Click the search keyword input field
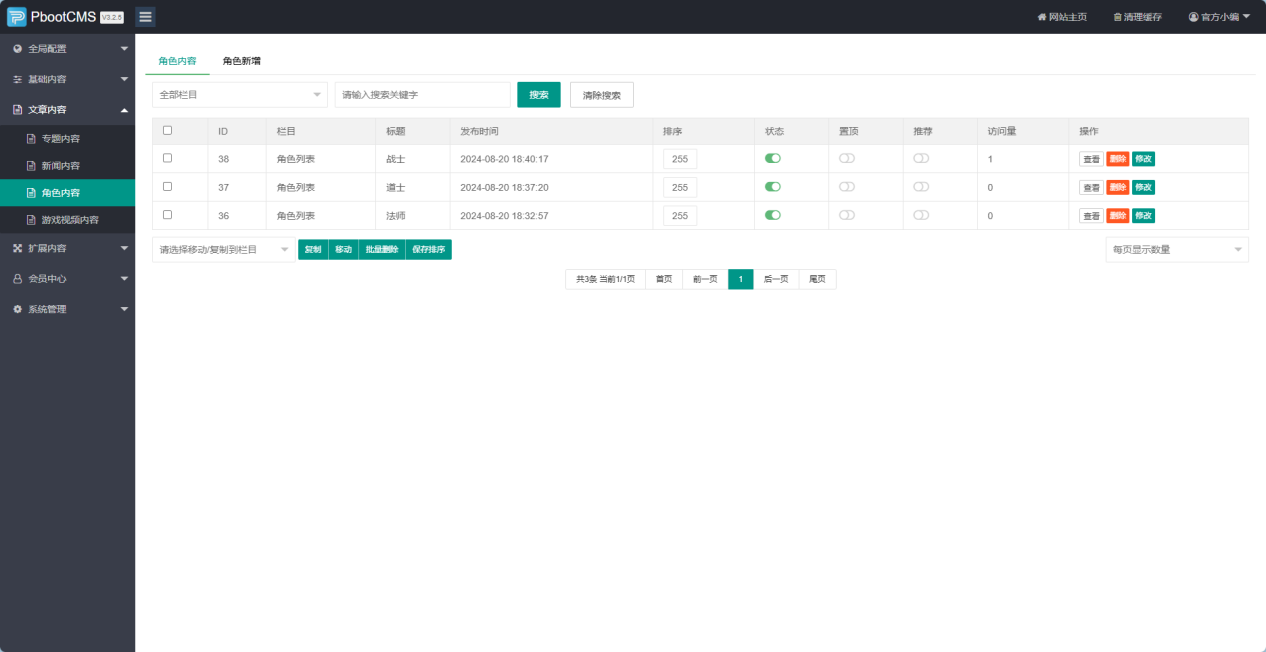This screenshot has width=1266, height=652. [422, 94]
